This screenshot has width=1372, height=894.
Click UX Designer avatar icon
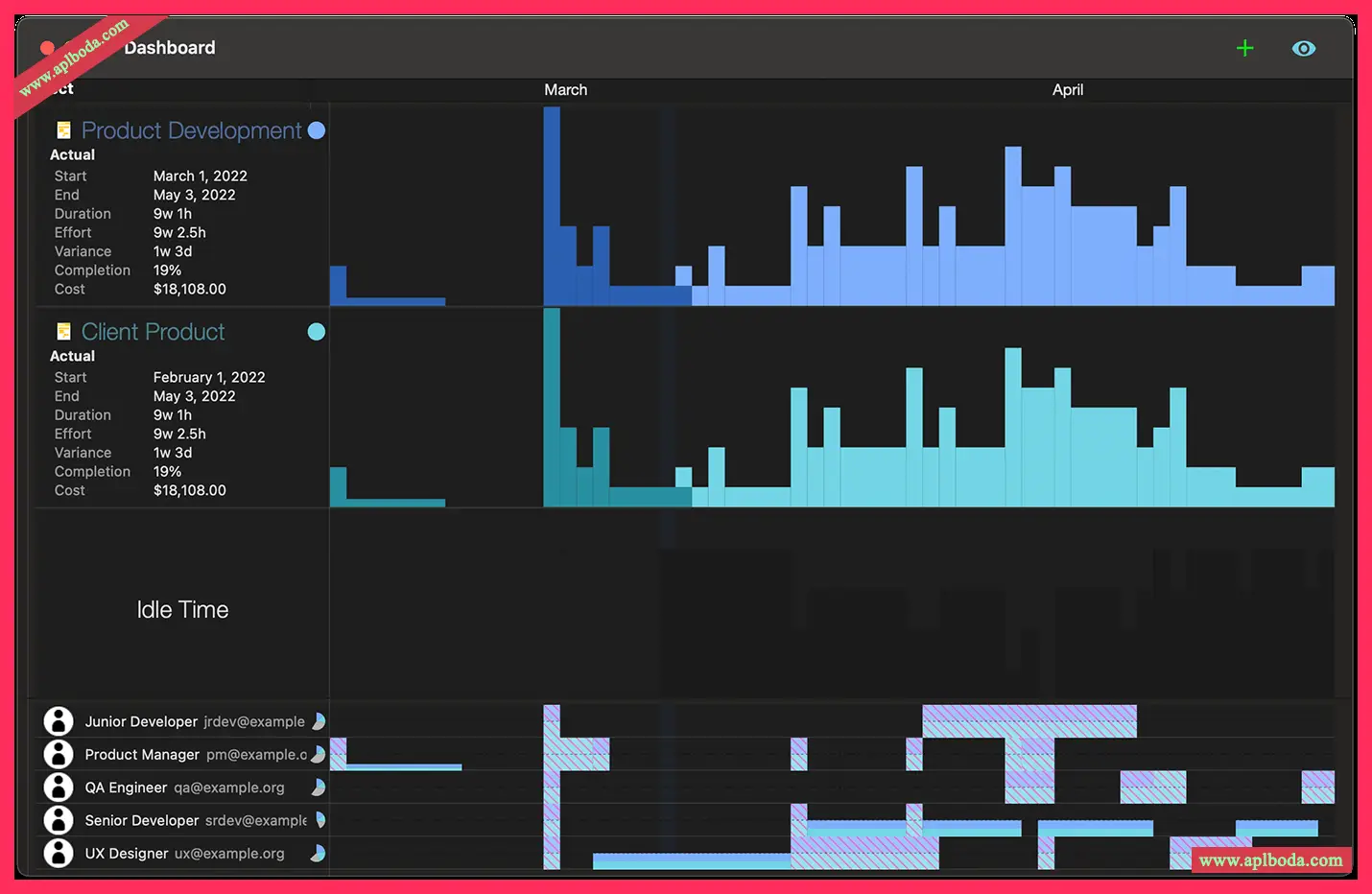pyautogui.click(x=59, y=853)
